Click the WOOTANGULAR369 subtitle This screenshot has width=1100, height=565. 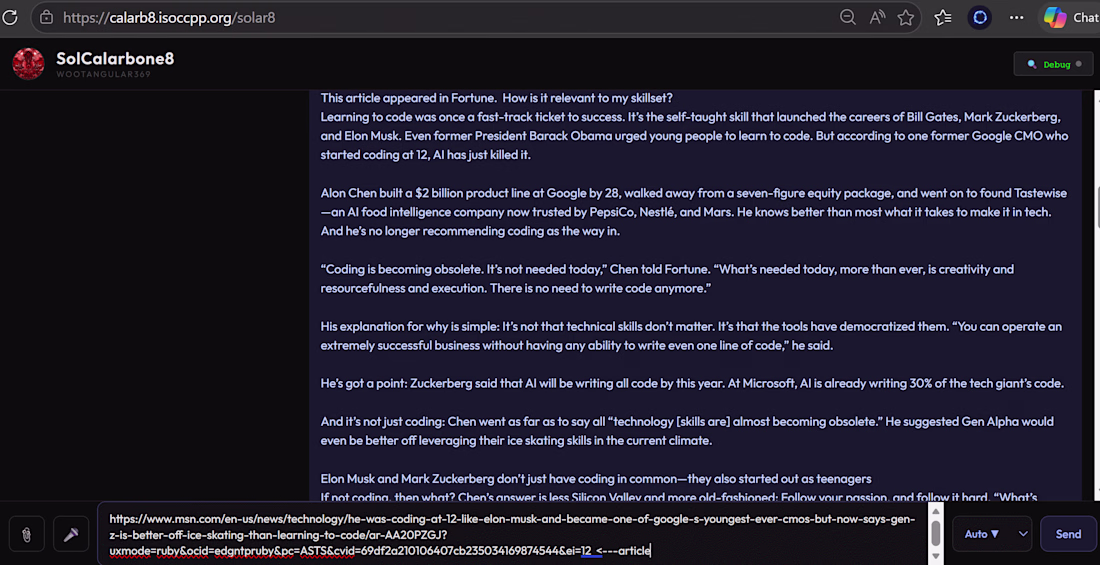coord(103,74)
